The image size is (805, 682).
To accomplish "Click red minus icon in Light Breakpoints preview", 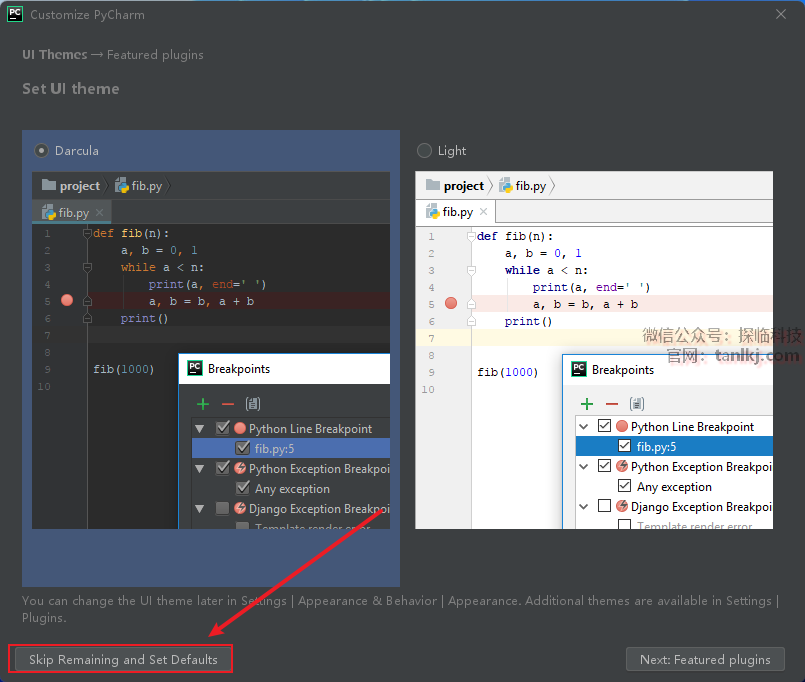I will 611,404.
